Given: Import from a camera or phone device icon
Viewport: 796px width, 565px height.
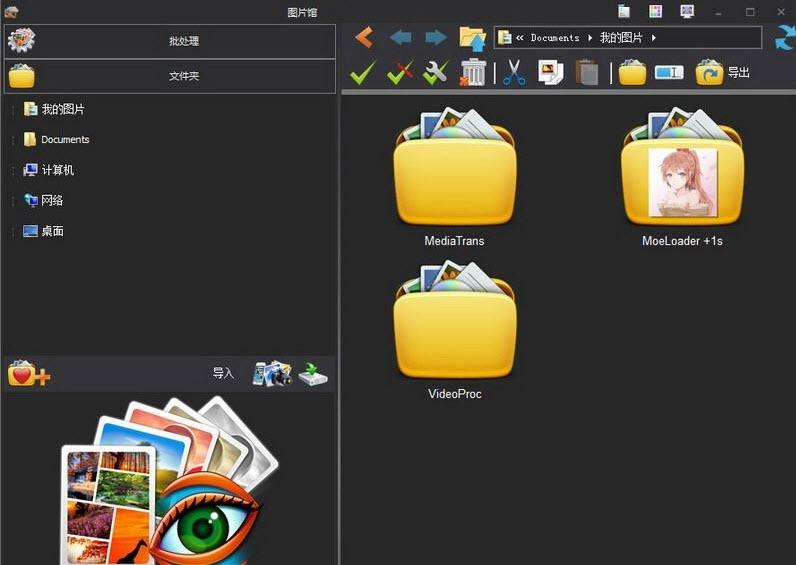Looking at the screenshot, I should (x=272, y=374).
